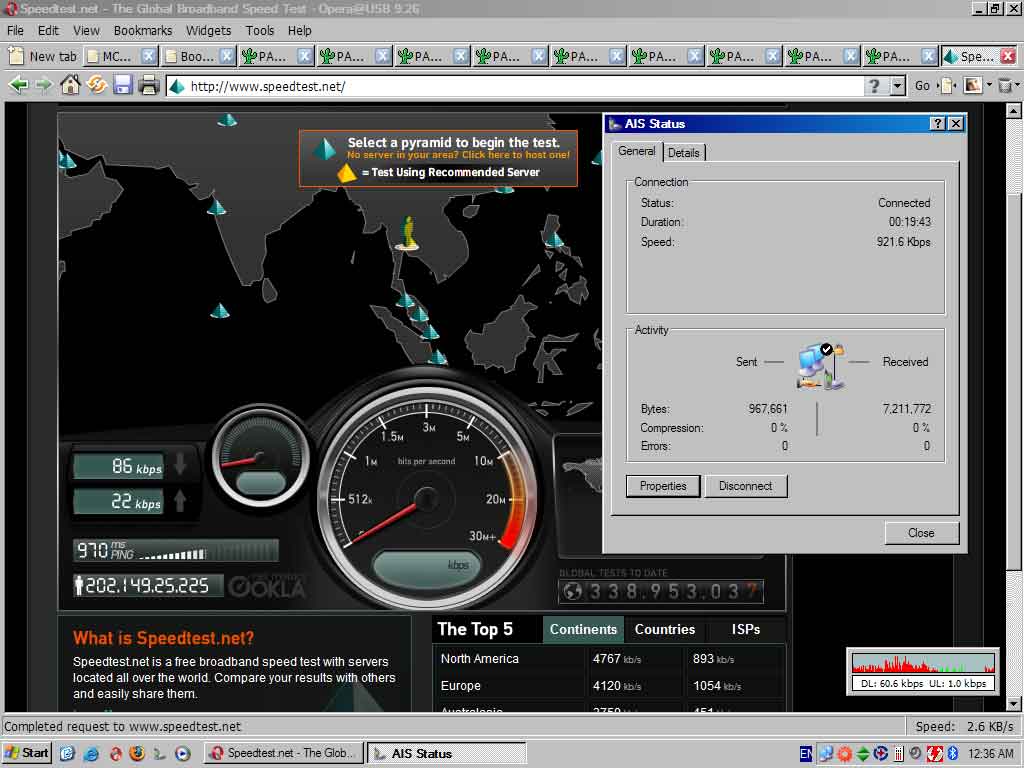
Task: Open a New tab
Action: 43,56
